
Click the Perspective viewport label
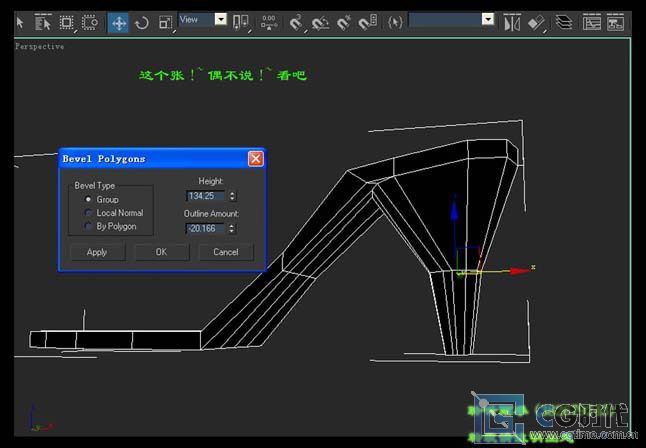click(40, 47)
